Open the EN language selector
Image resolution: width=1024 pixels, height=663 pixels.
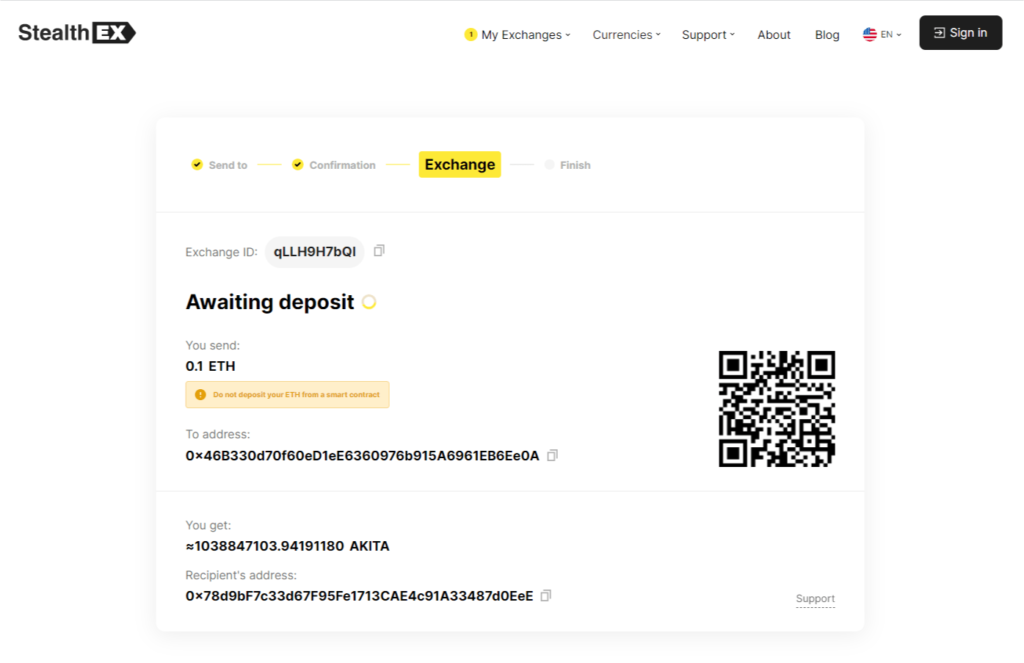pos(891,35)
